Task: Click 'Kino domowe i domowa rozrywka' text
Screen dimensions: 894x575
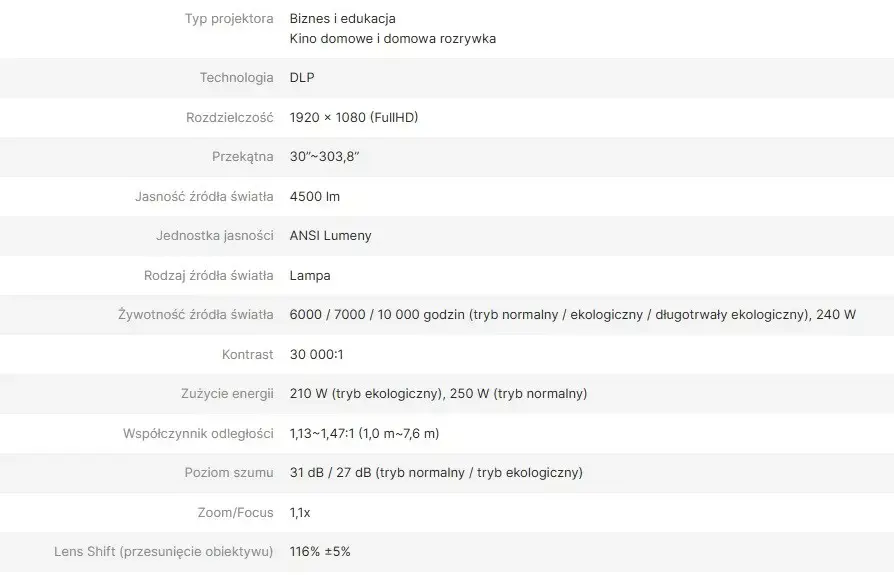Action: pos(392,39)
